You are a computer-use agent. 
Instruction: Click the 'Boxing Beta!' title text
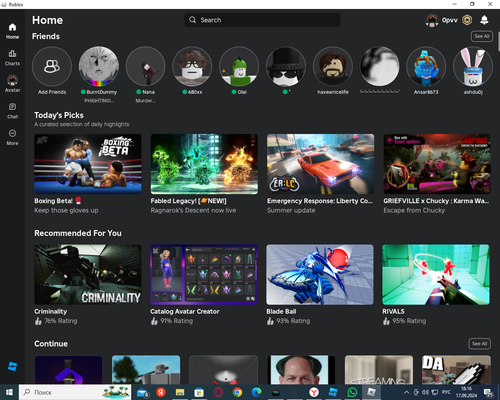pyautogui.click(x=53, y=201)
